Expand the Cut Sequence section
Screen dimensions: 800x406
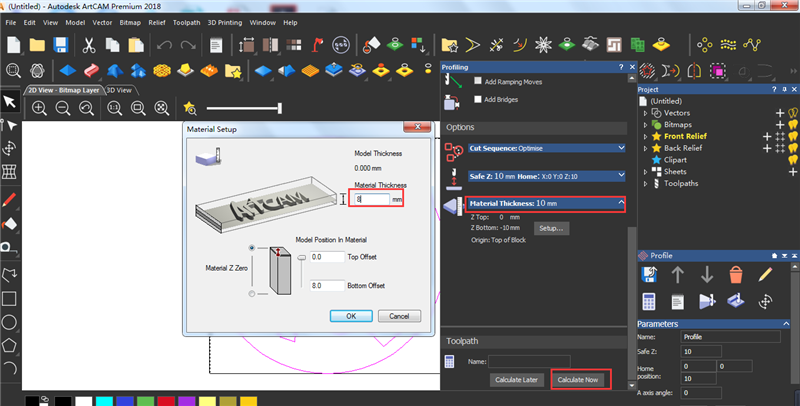622,148
